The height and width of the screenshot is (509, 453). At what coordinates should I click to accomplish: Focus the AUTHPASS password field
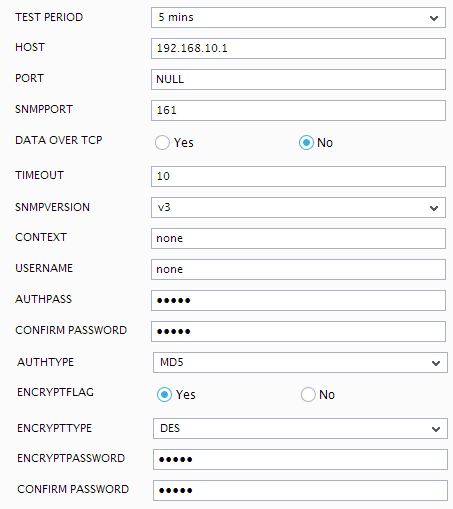(298, 300)
